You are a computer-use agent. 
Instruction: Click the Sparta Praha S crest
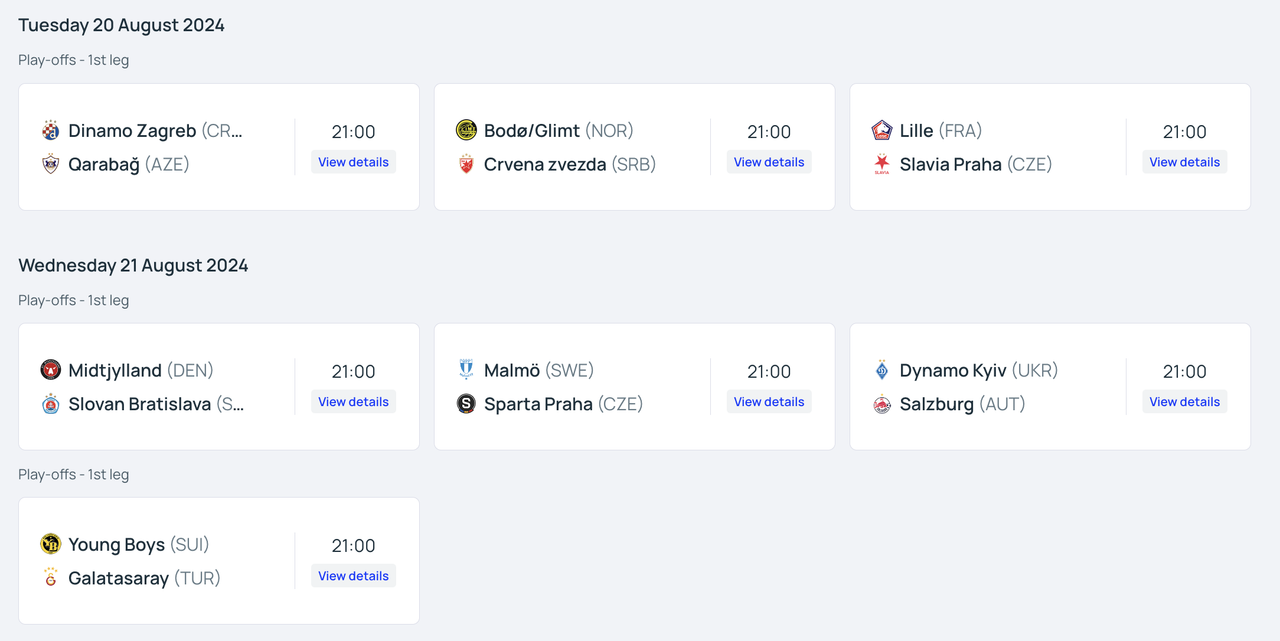tap(466, 404)
